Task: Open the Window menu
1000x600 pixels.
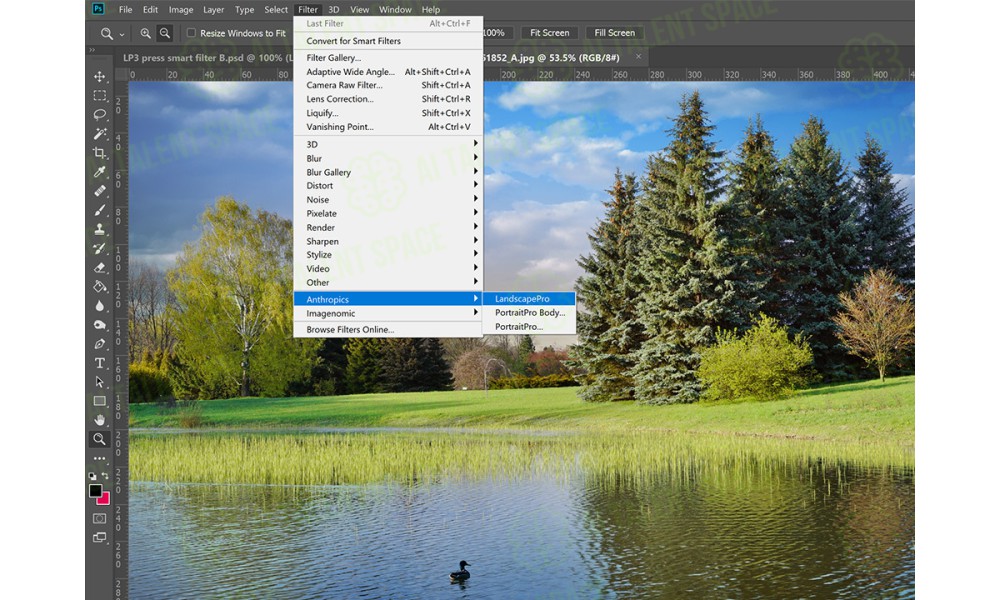Action: tap(395, 10)
